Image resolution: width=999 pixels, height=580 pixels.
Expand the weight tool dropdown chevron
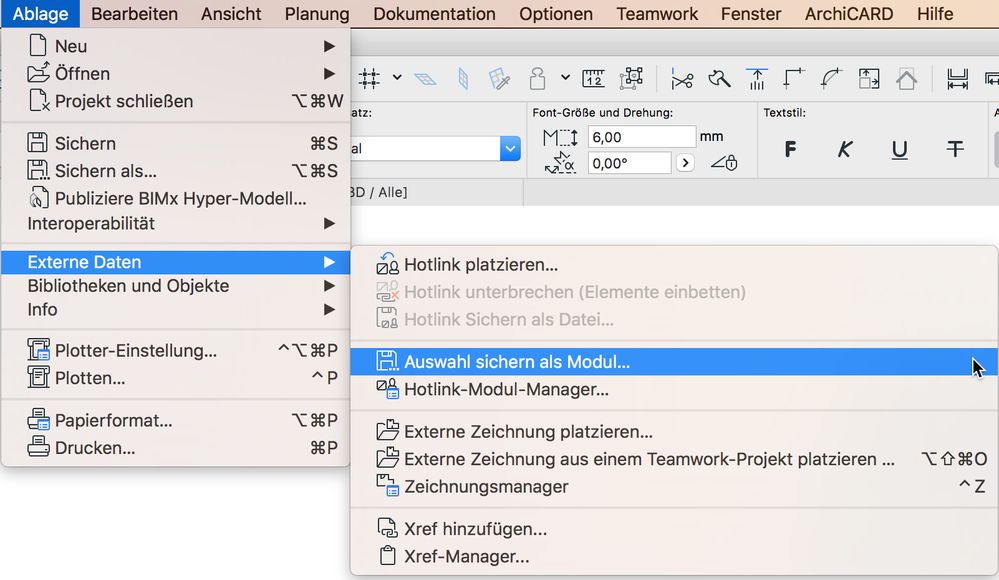(x=564, y=78)
